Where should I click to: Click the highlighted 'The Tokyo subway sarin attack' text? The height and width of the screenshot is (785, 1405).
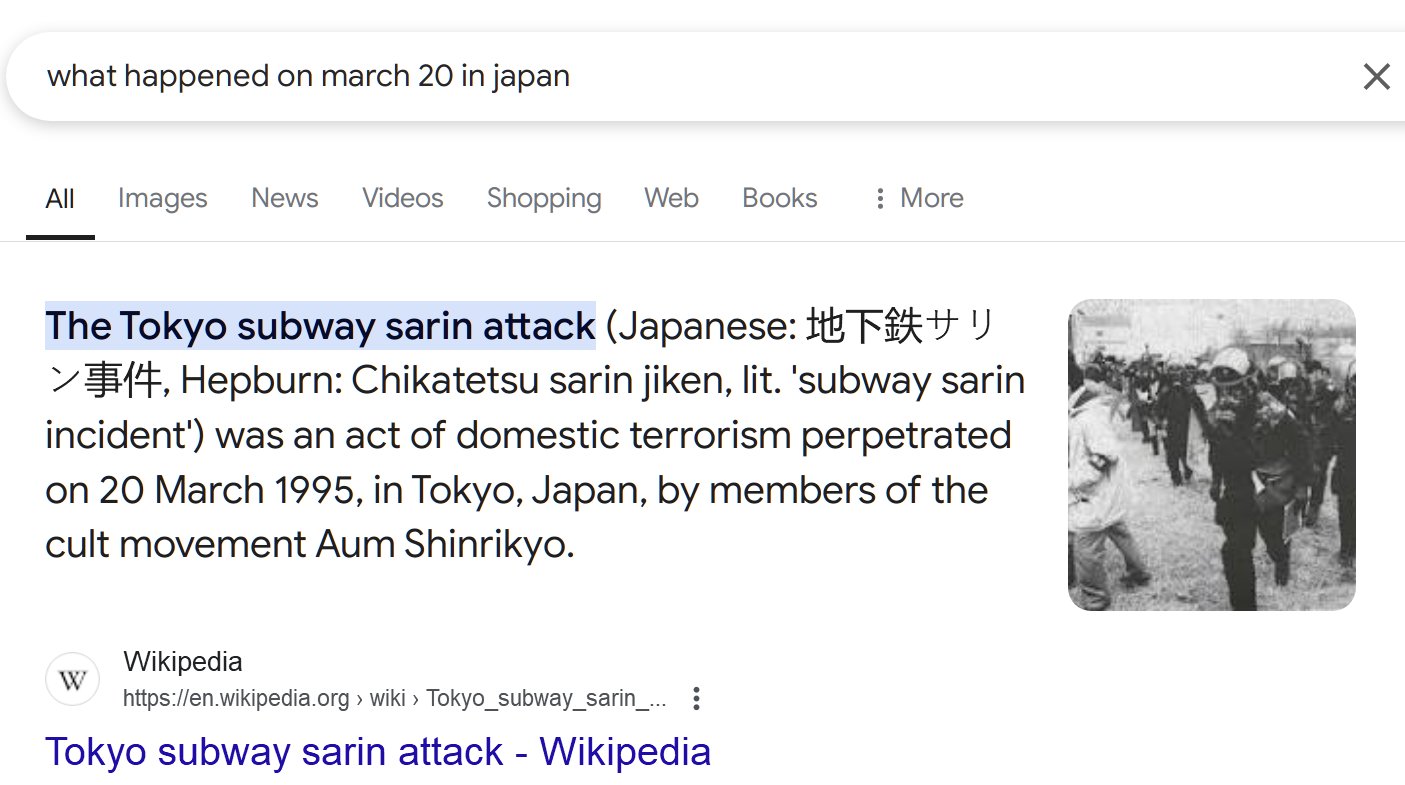pyautogui.click(x=320, y=326)
